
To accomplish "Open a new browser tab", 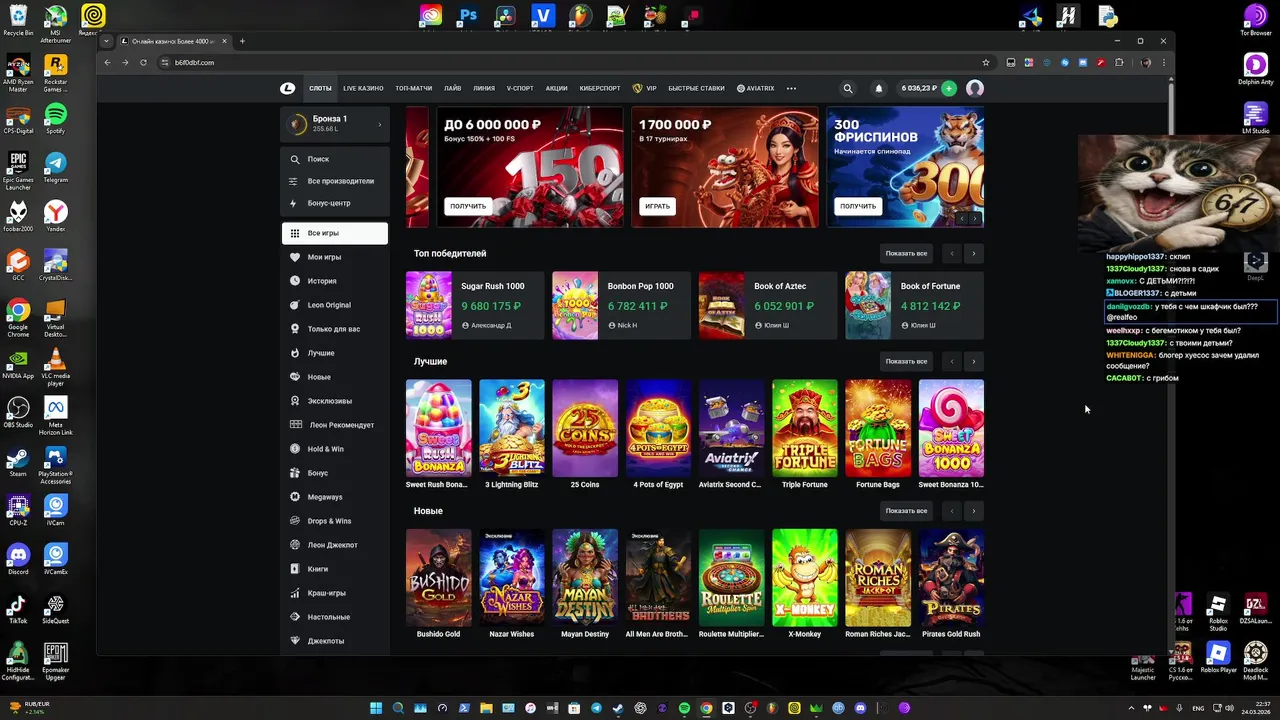I will (x=242, y=41).
